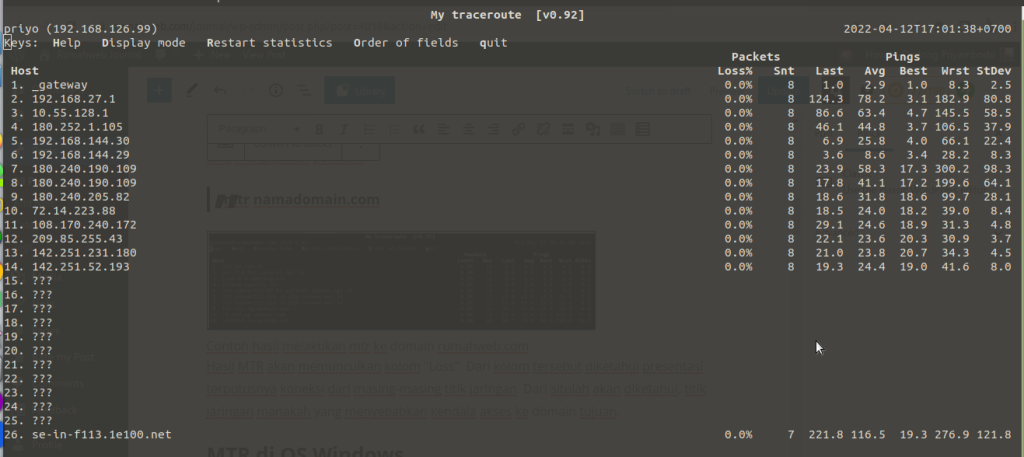This screenshot has height=457, width=1024.
Task: Toggle bold in classic block toolbar
Action: point(319,129)
